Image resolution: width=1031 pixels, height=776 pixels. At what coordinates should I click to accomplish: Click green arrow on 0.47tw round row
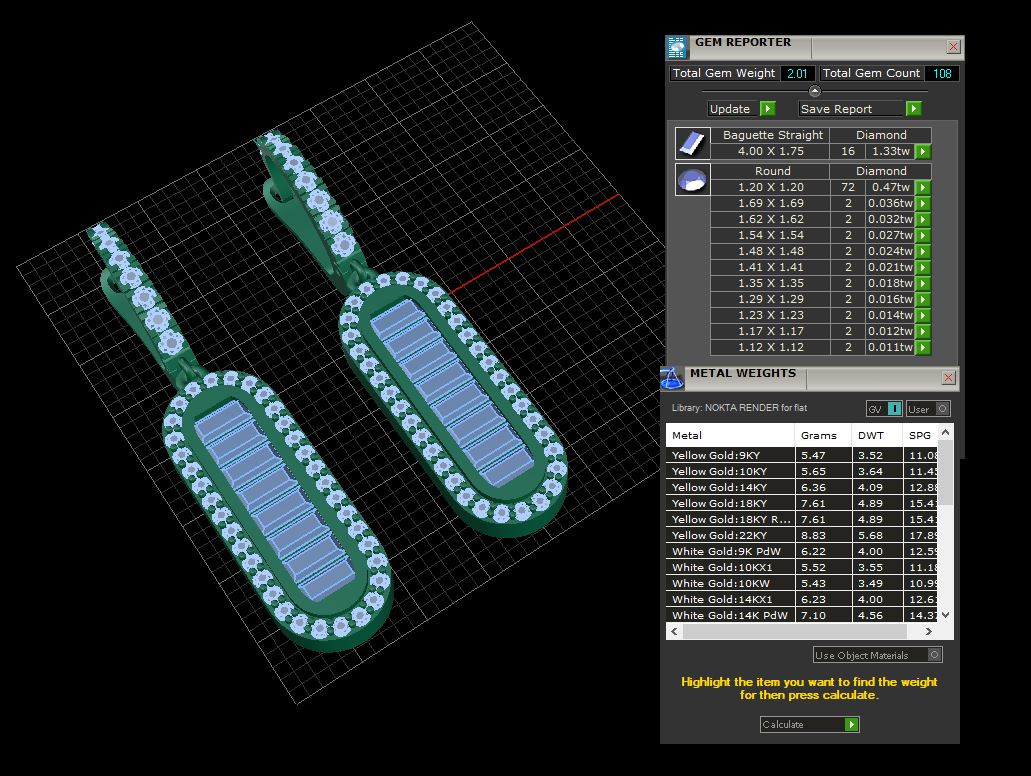[x=923, y=187]
